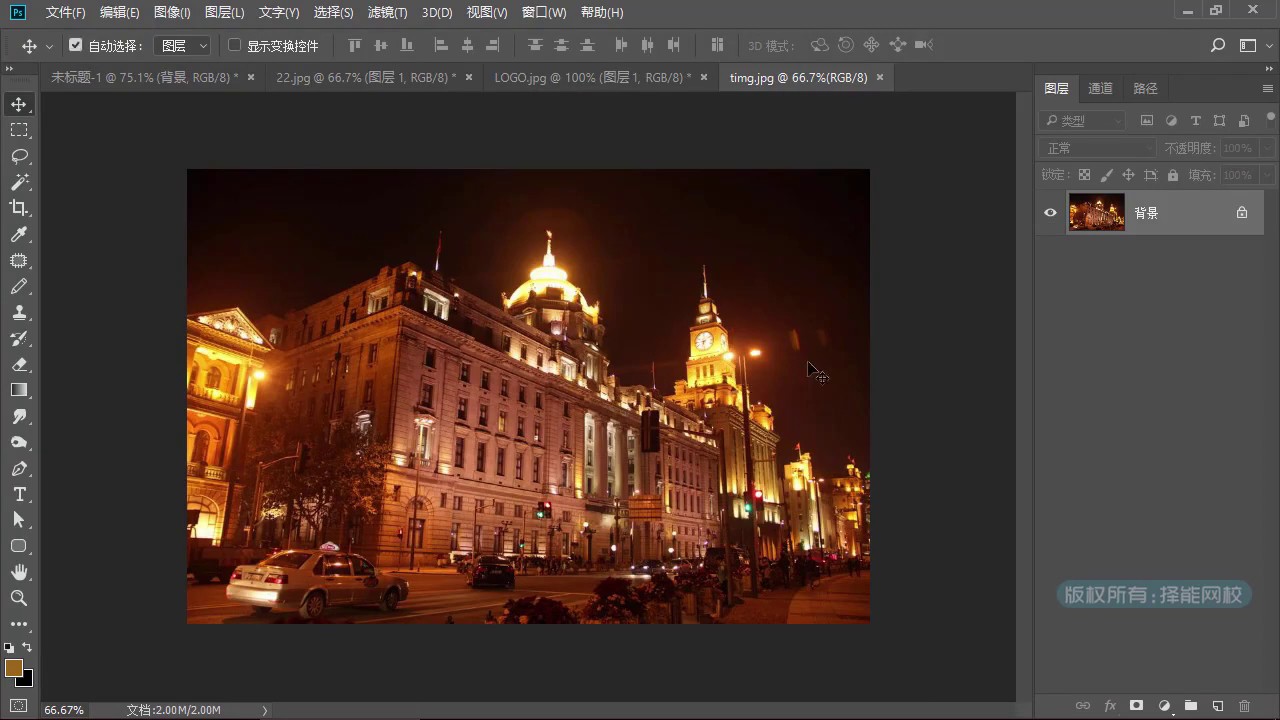
Task: Select the Rounded Rectangle shape tool
Action: point(19,546)
